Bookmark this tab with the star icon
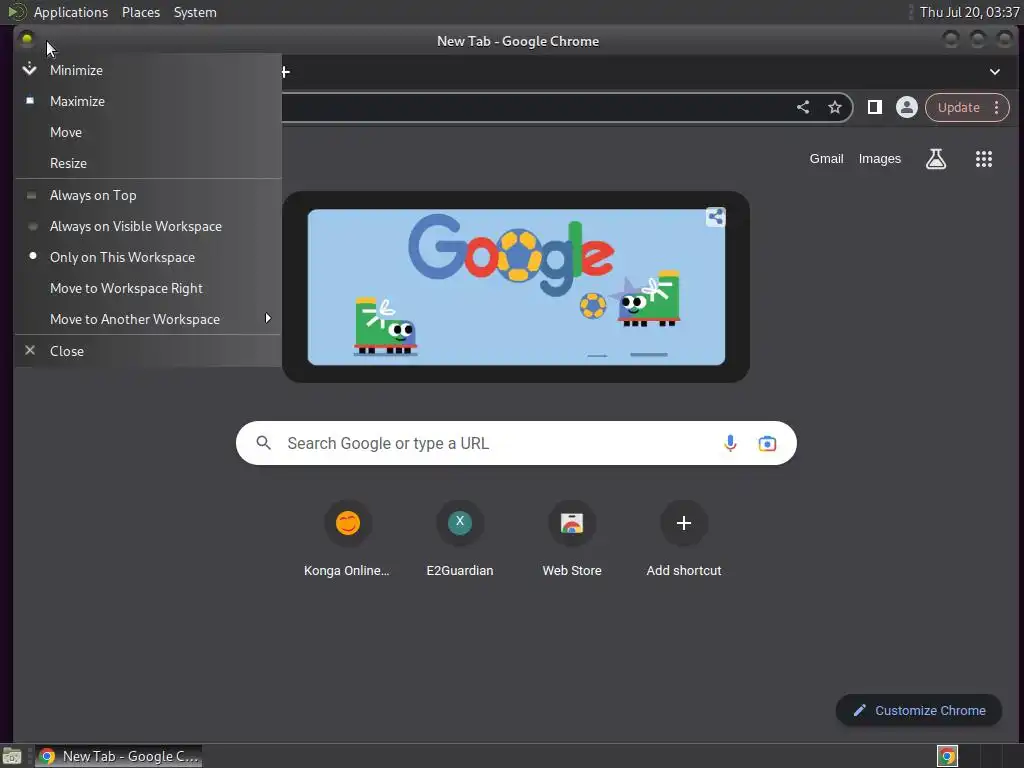The image size is (1024, 768). (x=835, y=108)
